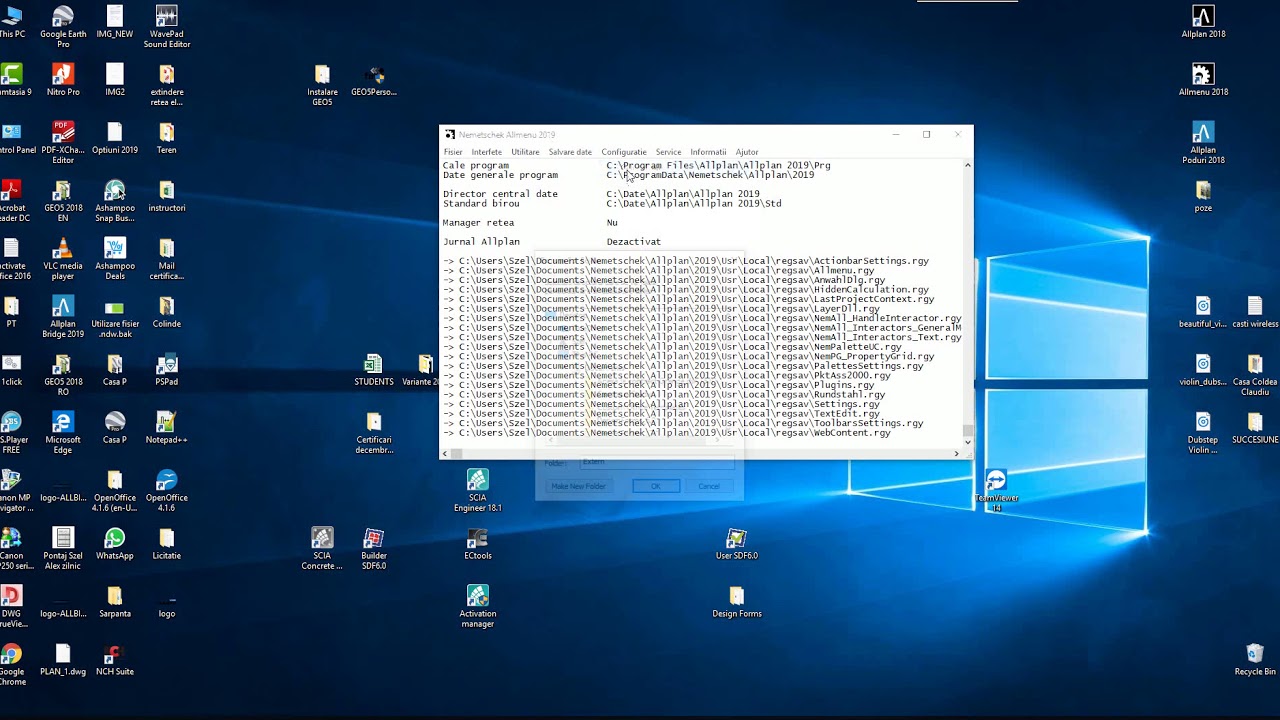
Task: Select the Allmenu 2018 desktop icon
Action: [x=1203, y=80]
